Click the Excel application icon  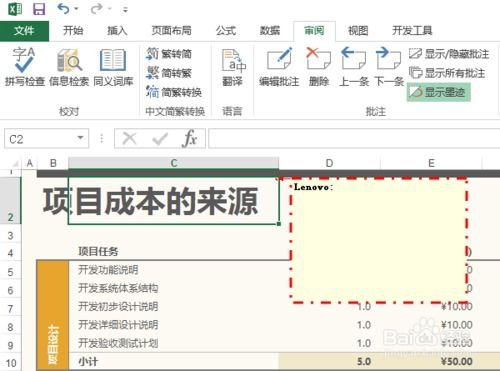pos(15,9)
